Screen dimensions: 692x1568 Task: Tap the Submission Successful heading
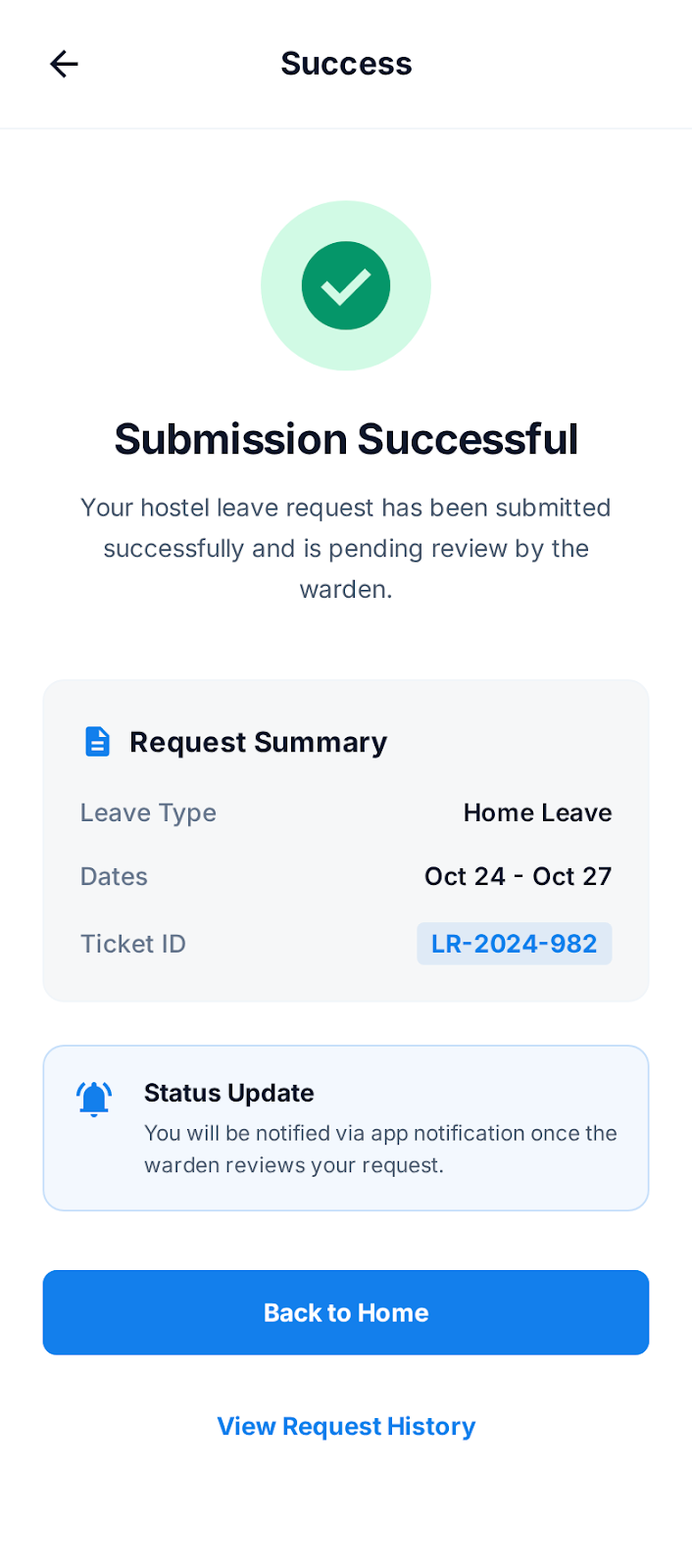tap(346, 439)
